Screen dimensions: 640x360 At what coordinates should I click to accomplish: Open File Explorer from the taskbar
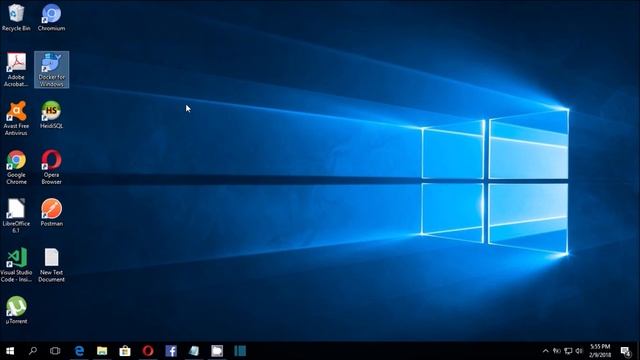(x=102, y=351)
